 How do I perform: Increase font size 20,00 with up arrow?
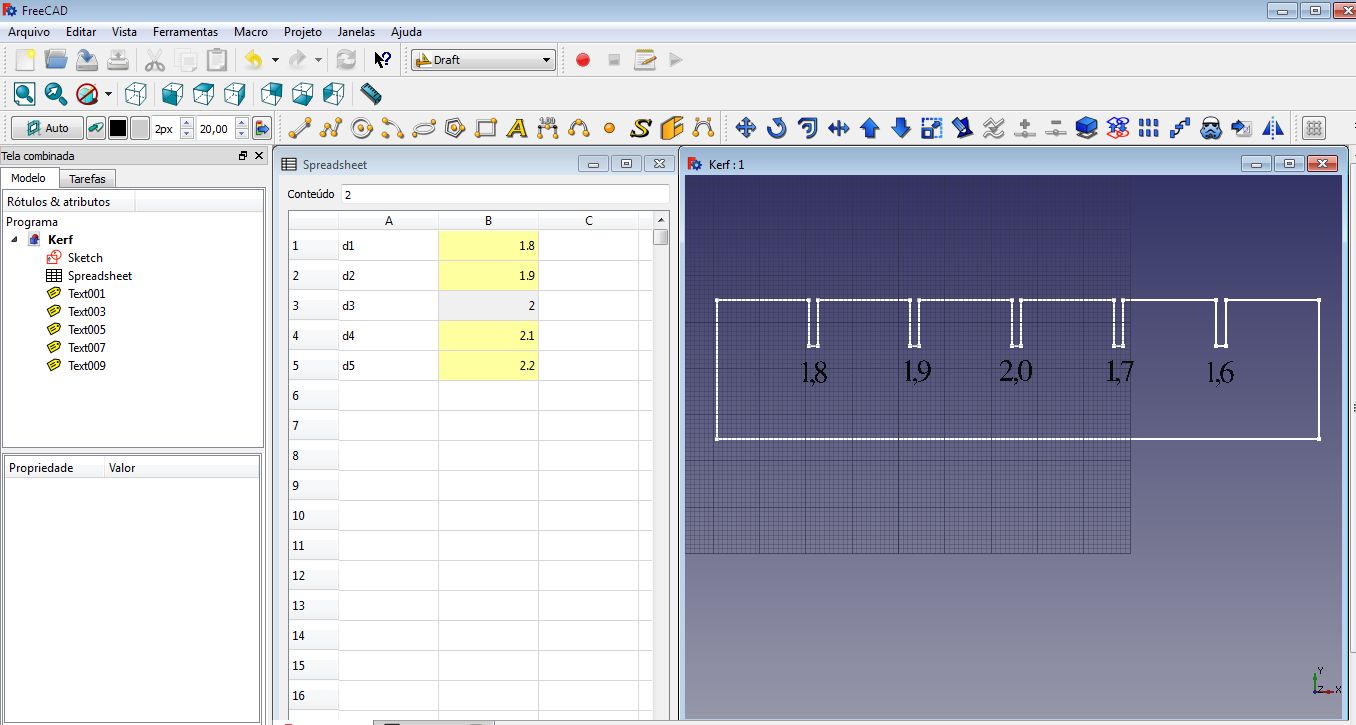[x=241, y=123]
